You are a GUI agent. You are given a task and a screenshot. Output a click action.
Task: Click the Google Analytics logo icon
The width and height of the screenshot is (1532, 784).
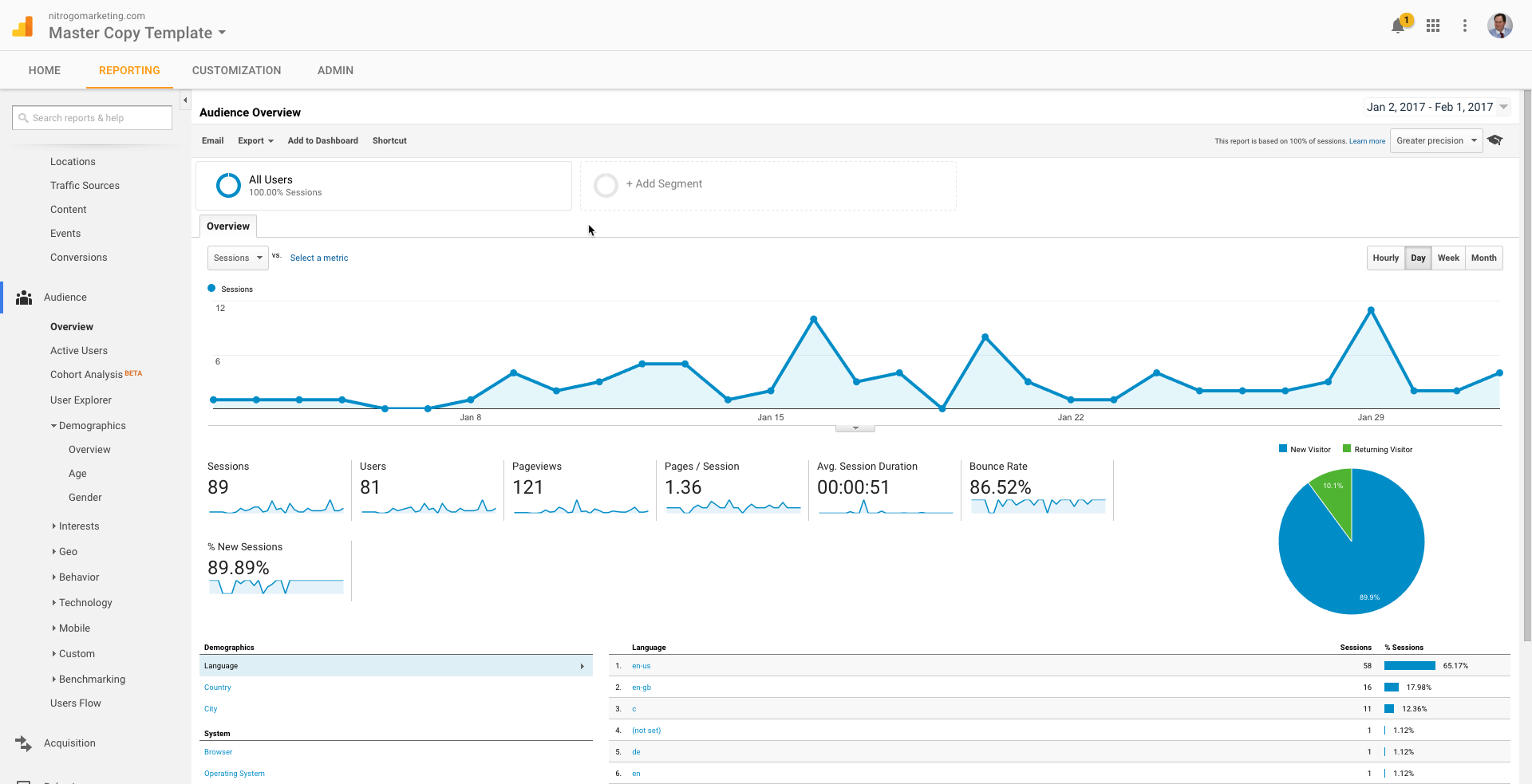click(23, 26)
